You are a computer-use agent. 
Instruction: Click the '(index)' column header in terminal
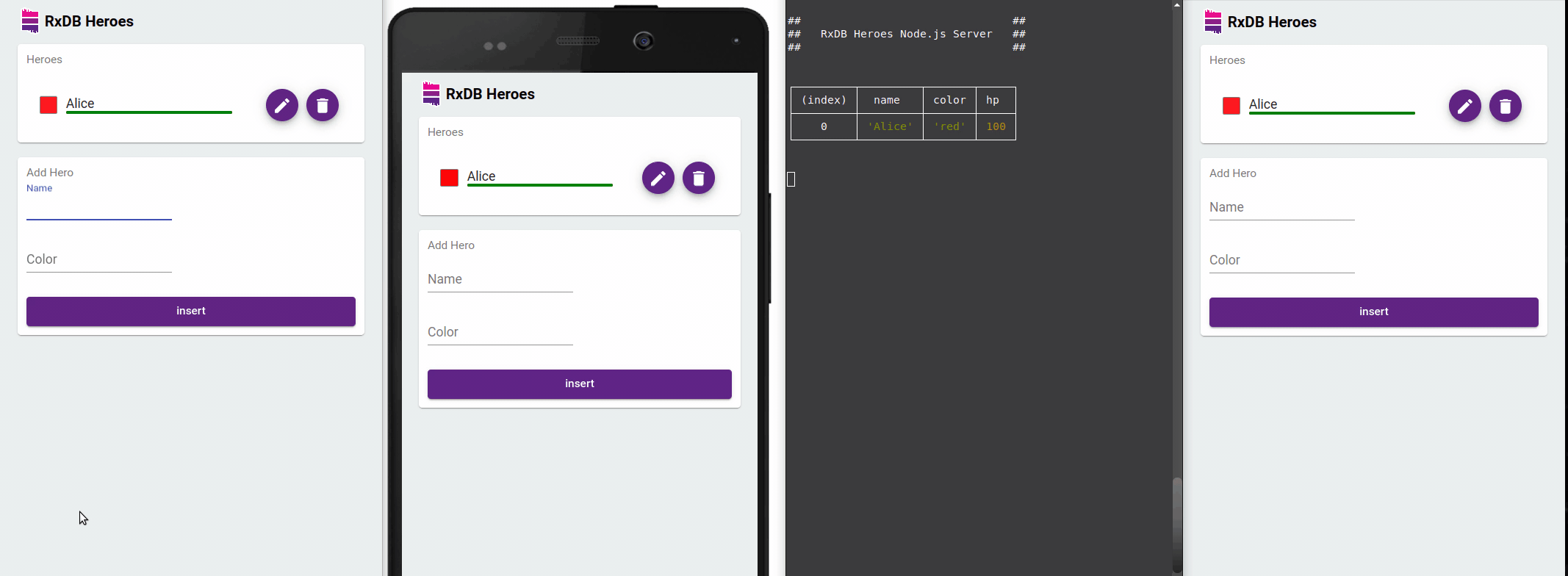coord(824,100)
